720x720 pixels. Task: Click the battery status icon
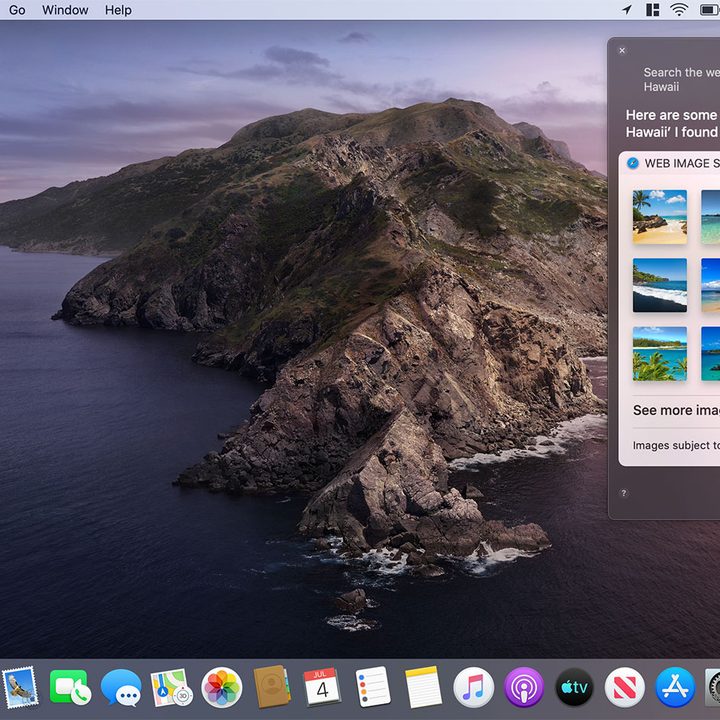pos(709,10)
